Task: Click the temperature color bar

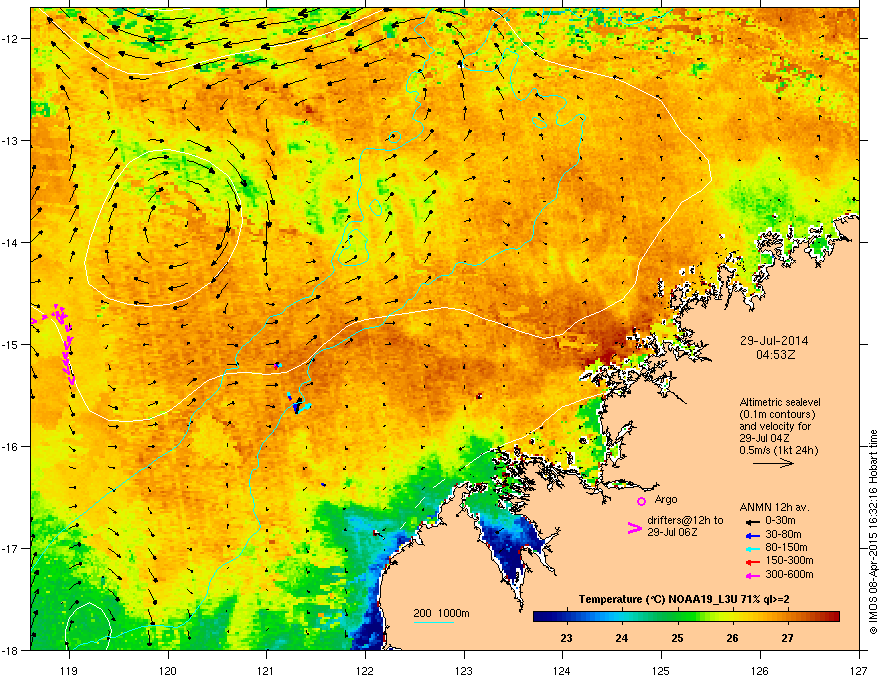Action: (686, 617)
